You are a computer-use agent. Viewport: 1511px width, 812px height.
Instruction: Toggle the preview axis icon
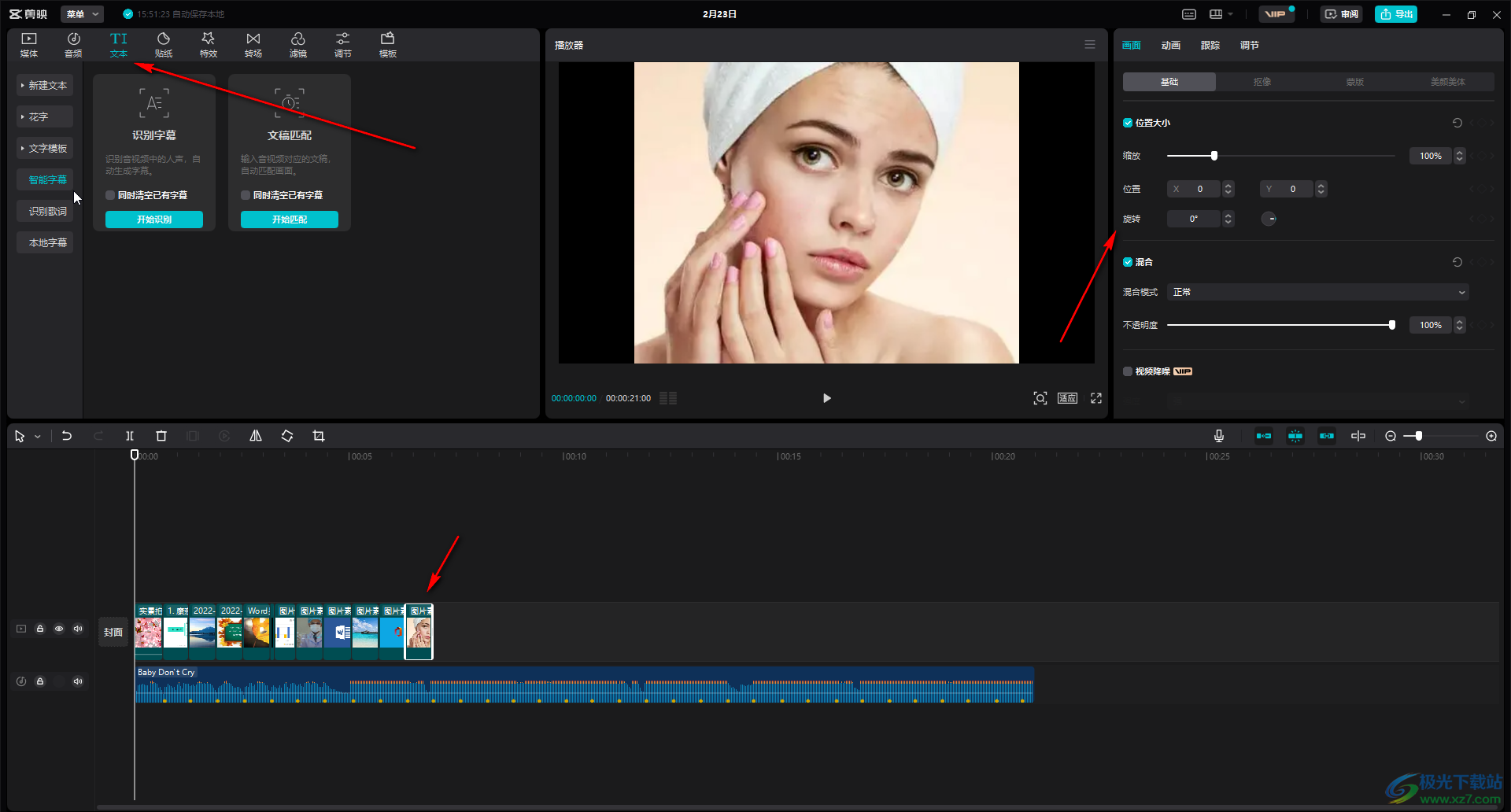pyautogui.click(x=1358, y=436)
